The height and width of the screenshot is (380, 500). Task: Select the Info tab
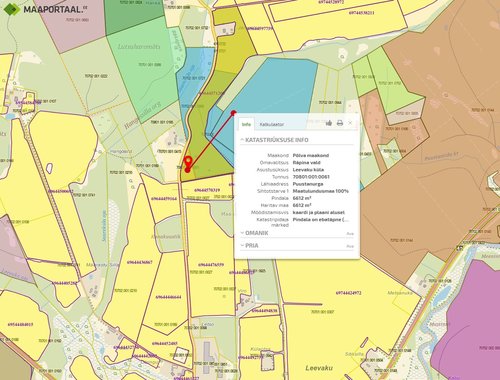point(246,124)
